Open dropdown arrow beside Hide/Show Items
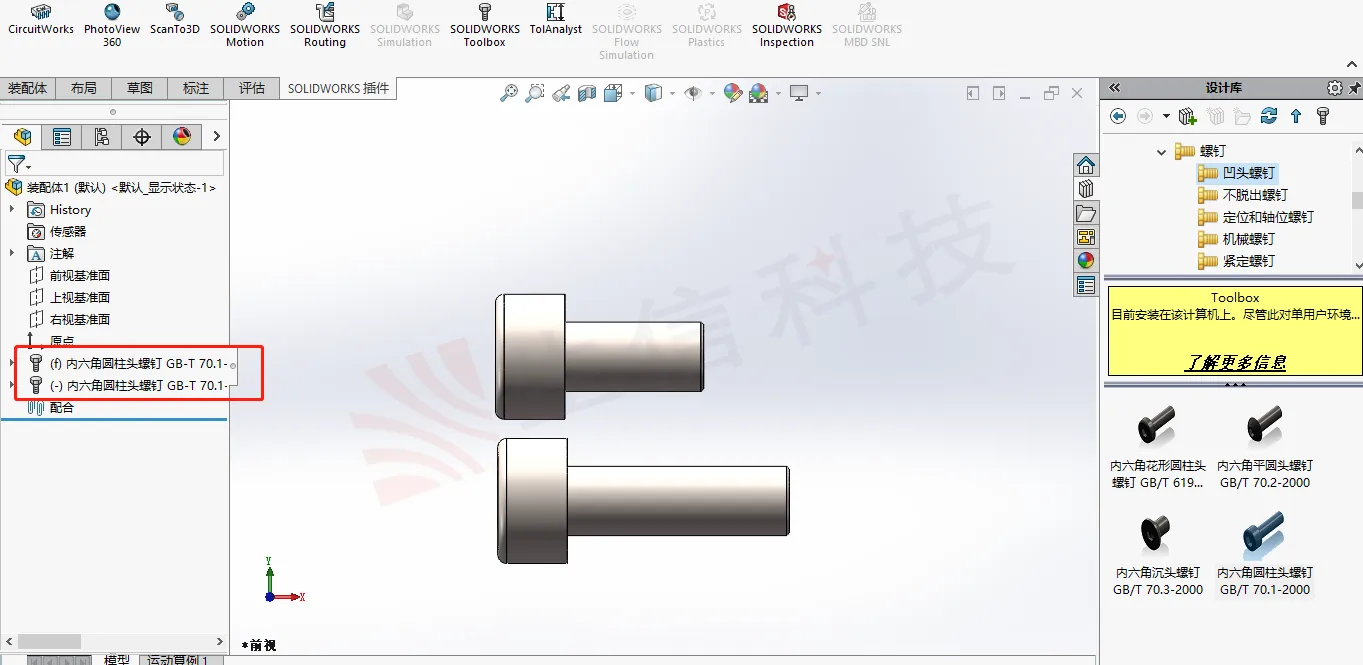Viewport: 1363px width, 665px height. 712,93
